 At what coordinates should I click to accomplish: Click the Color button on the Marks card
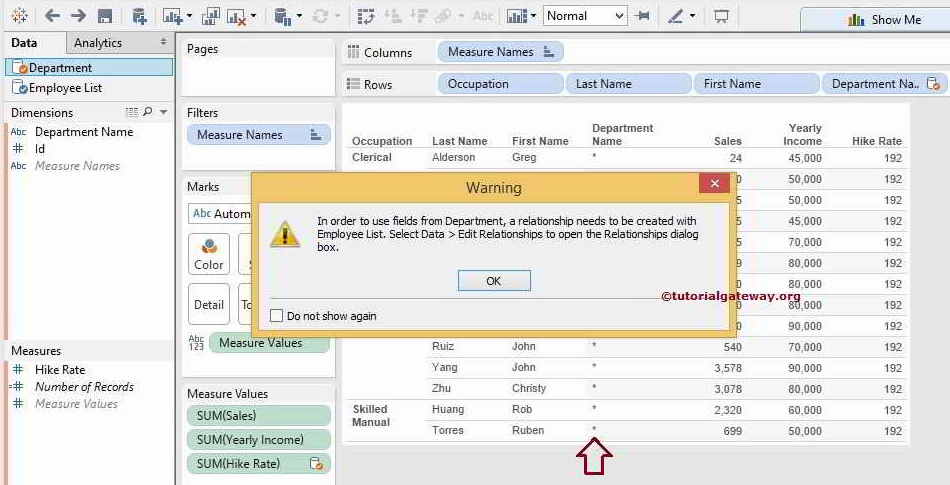(x=209, y=254)
